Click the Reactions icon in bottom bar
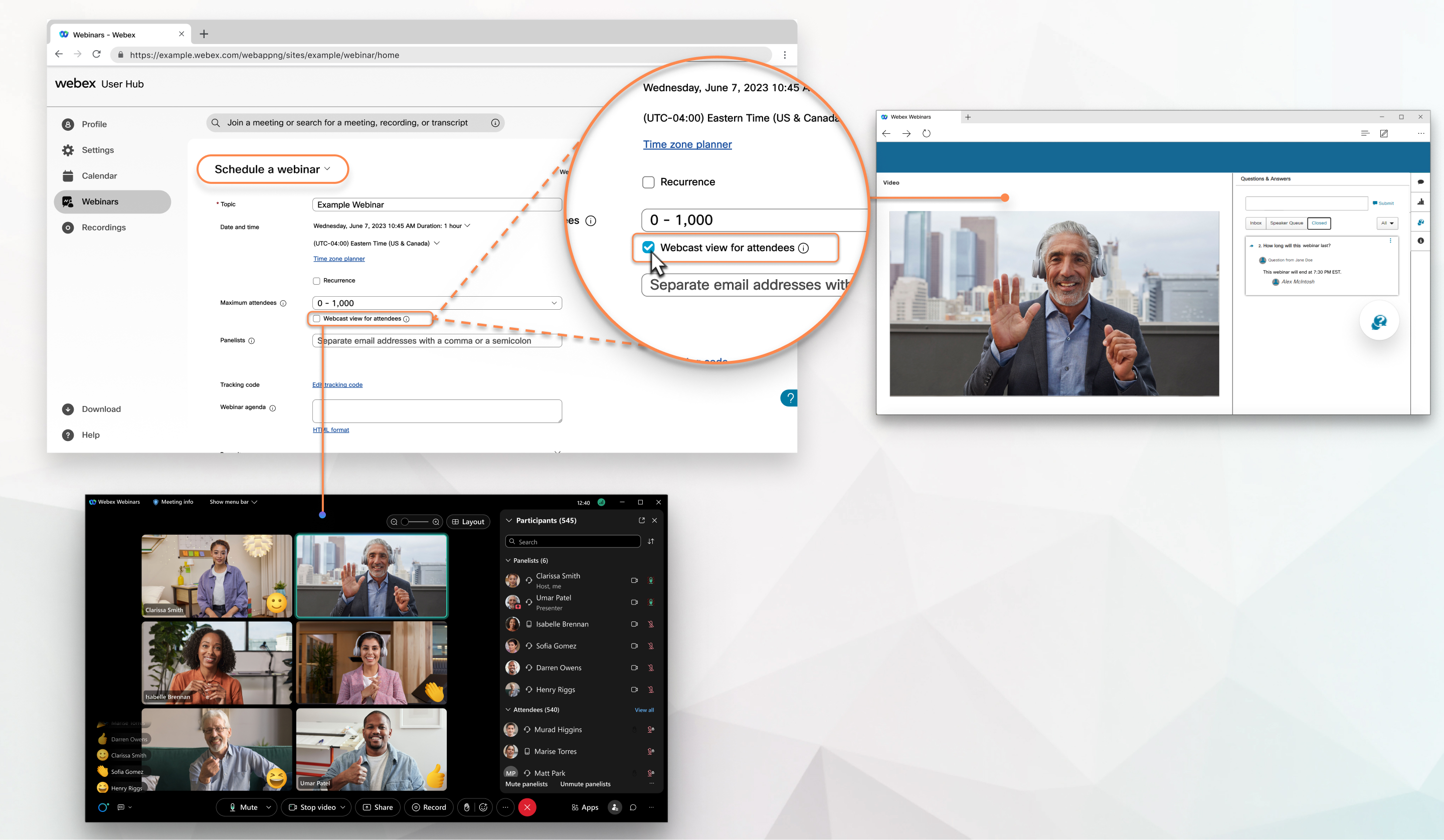The image size is (1444, 840). [483, 807]
